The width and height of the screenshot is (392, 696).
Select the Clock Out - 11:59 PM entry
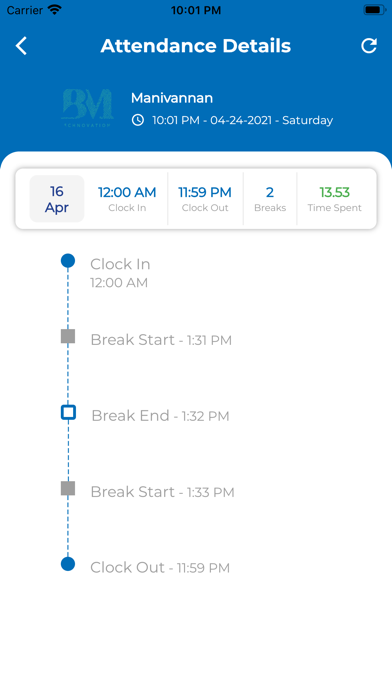pos(160,568)
